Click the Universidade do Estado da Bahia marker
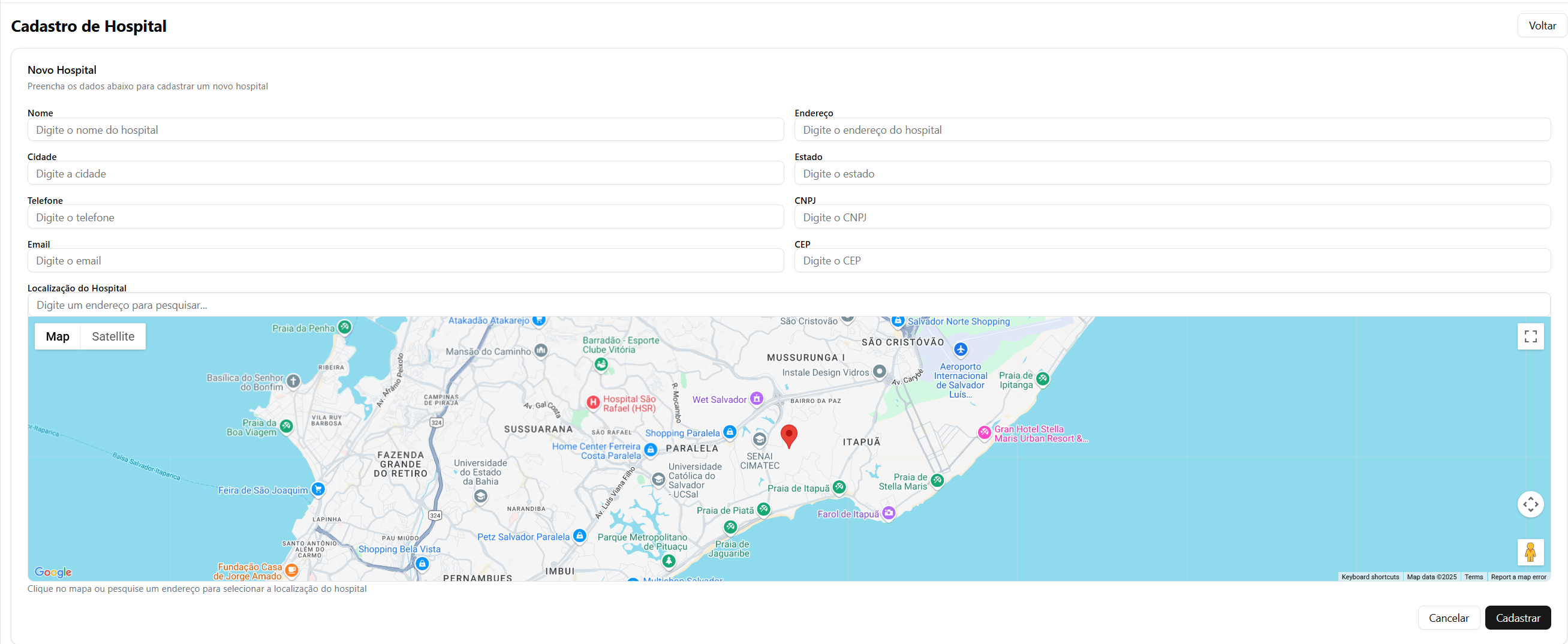 (x=481, y=496)
